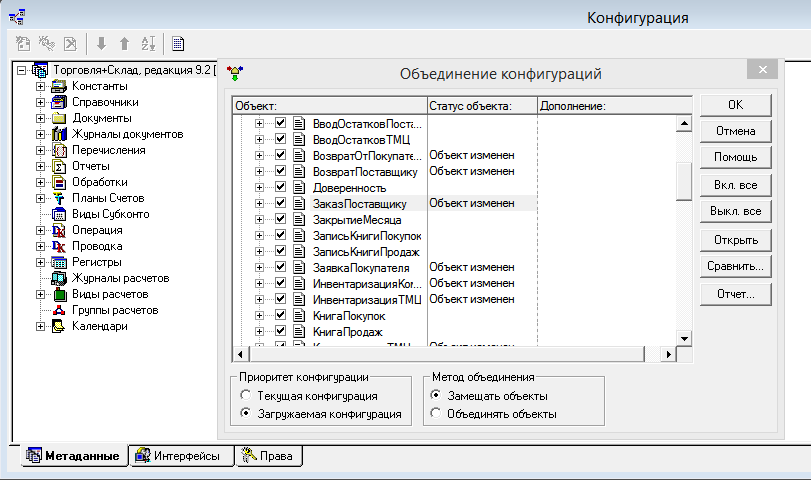Viewport: 811px width, 480px height.
Task: Expand the Константы tree node
Action: coord(41,86)
